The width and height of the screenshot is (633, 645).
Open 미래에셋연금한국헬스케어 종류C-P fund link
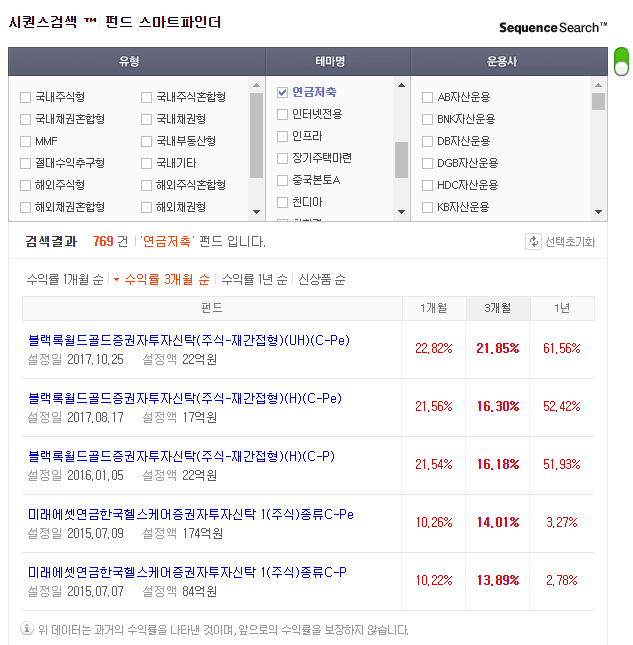187,572
